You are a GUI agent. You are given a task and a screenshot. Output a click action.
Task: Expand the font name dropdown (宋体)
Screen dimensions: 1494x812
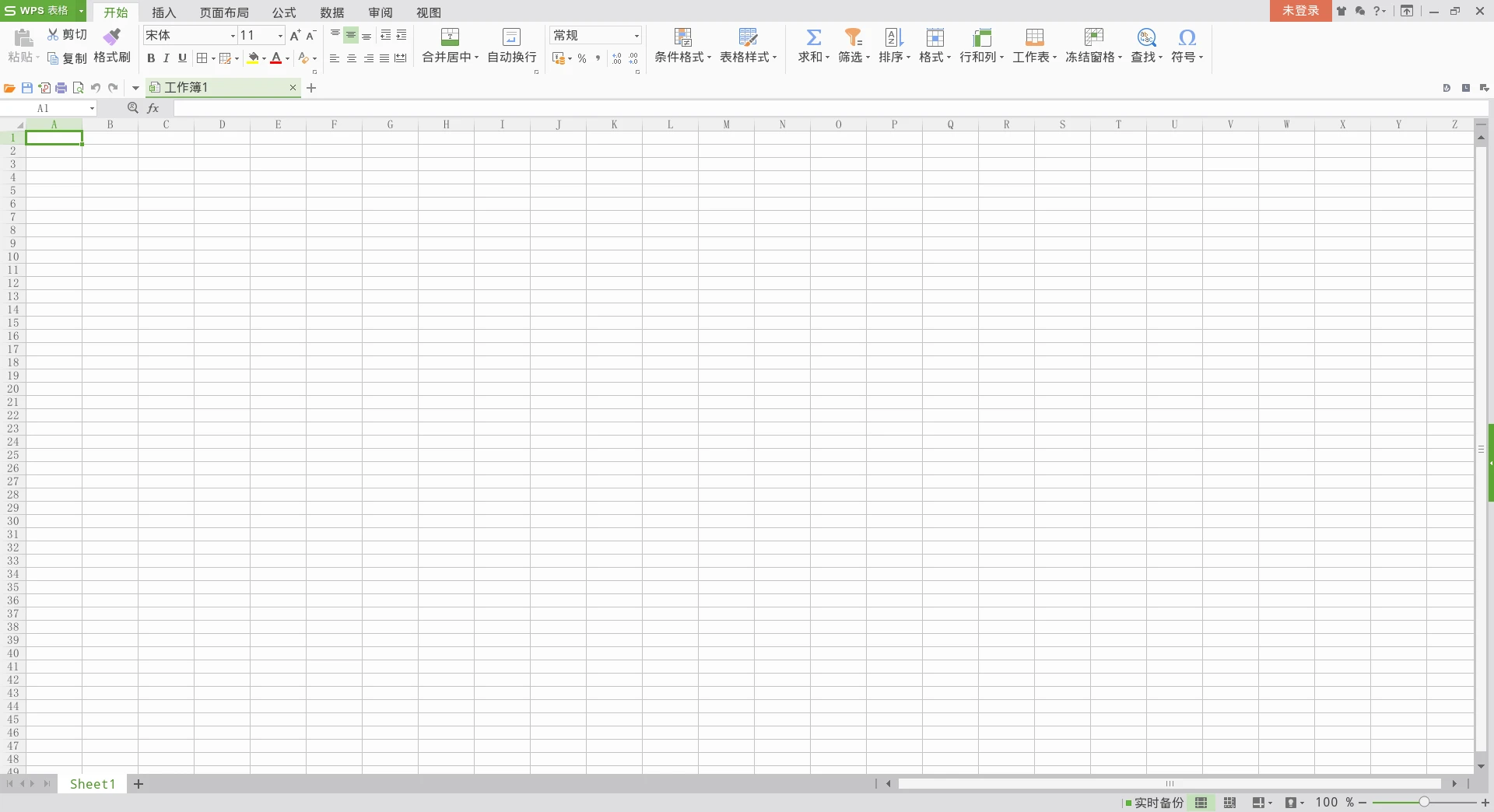[232, 36]
